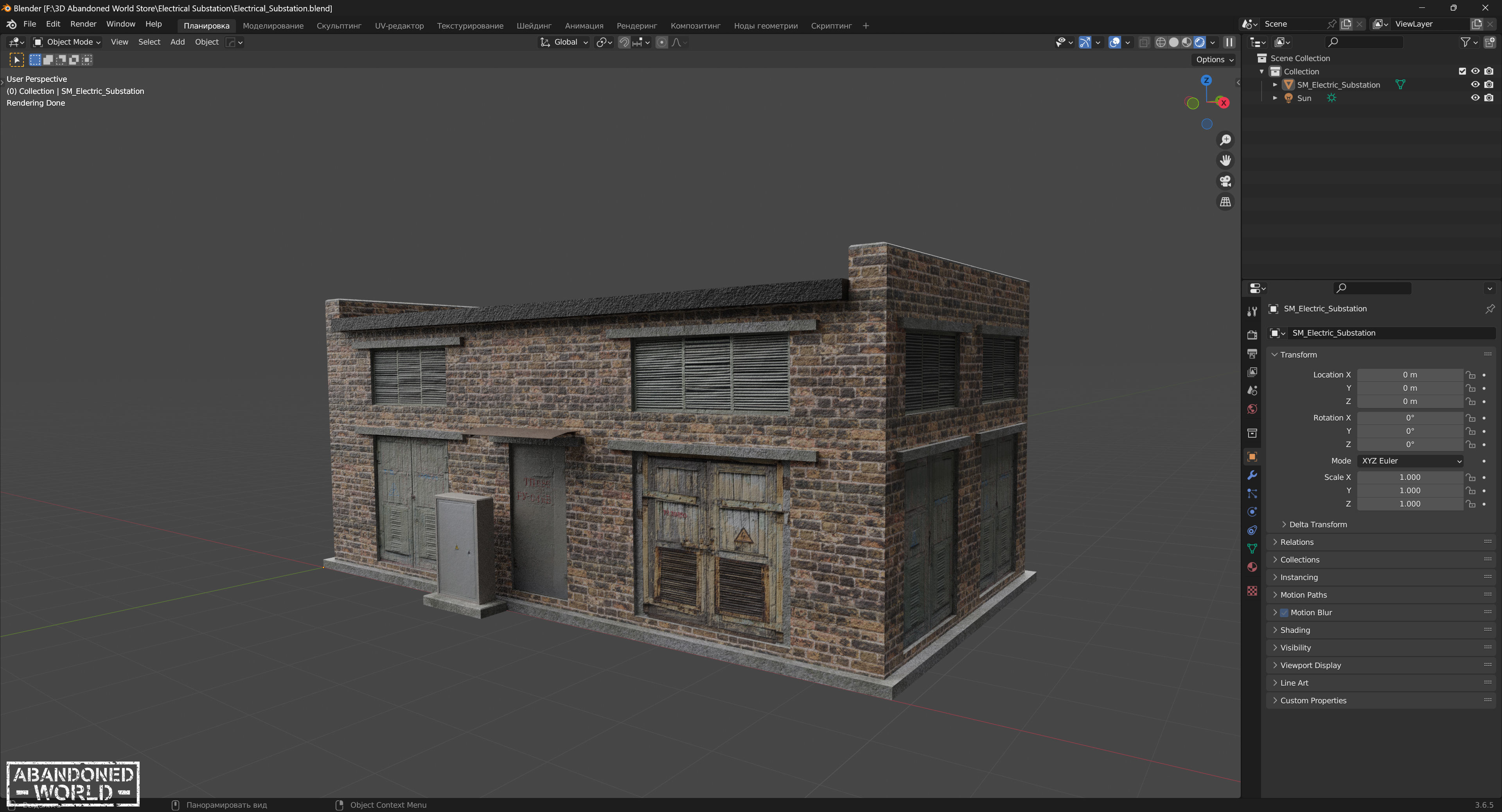Open the Modifiers properties tab (blue wrench icon)

1252,475
